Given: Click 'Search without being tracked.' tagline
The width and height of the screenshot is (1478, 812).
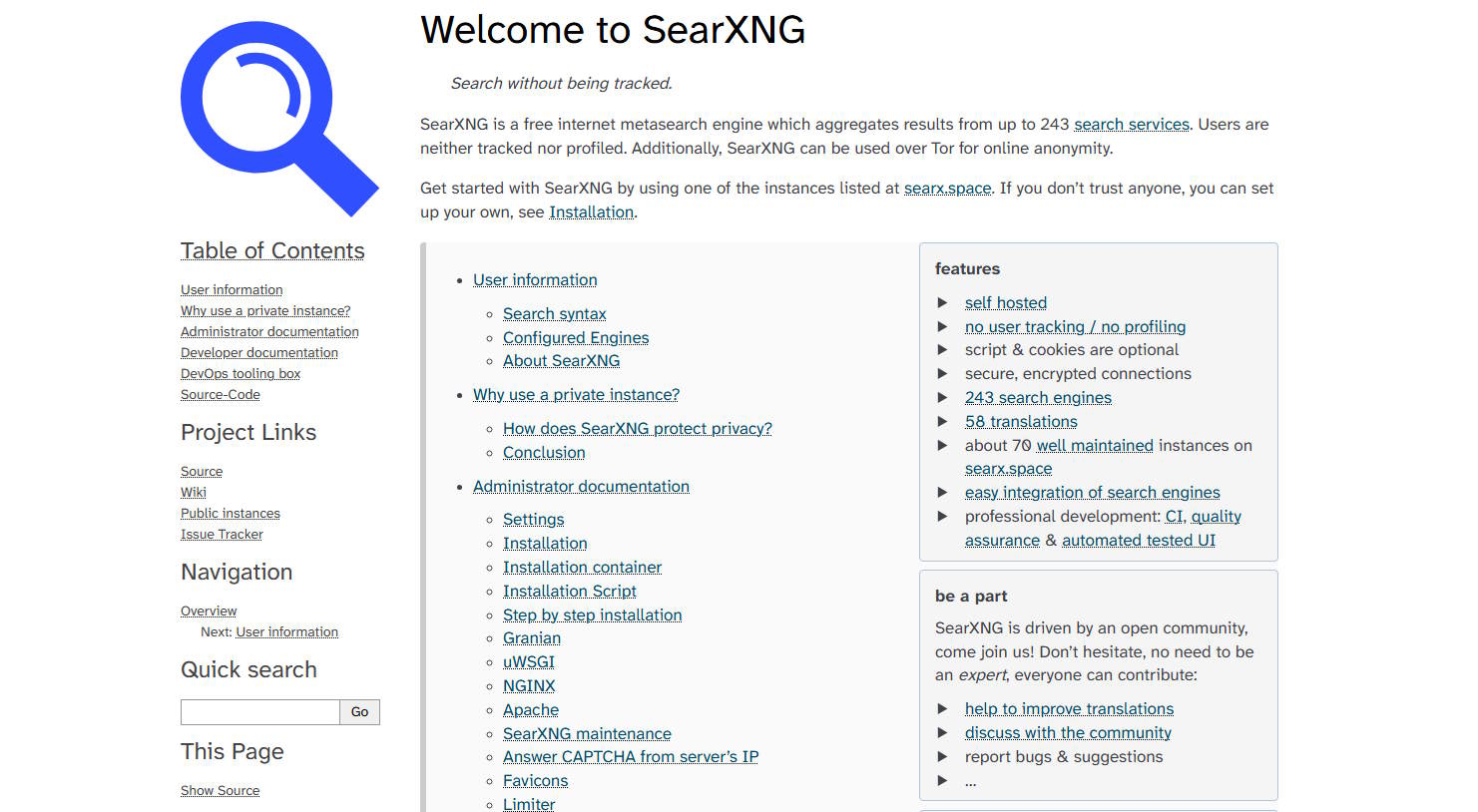Looking at the screenshot, I should 562,84.
